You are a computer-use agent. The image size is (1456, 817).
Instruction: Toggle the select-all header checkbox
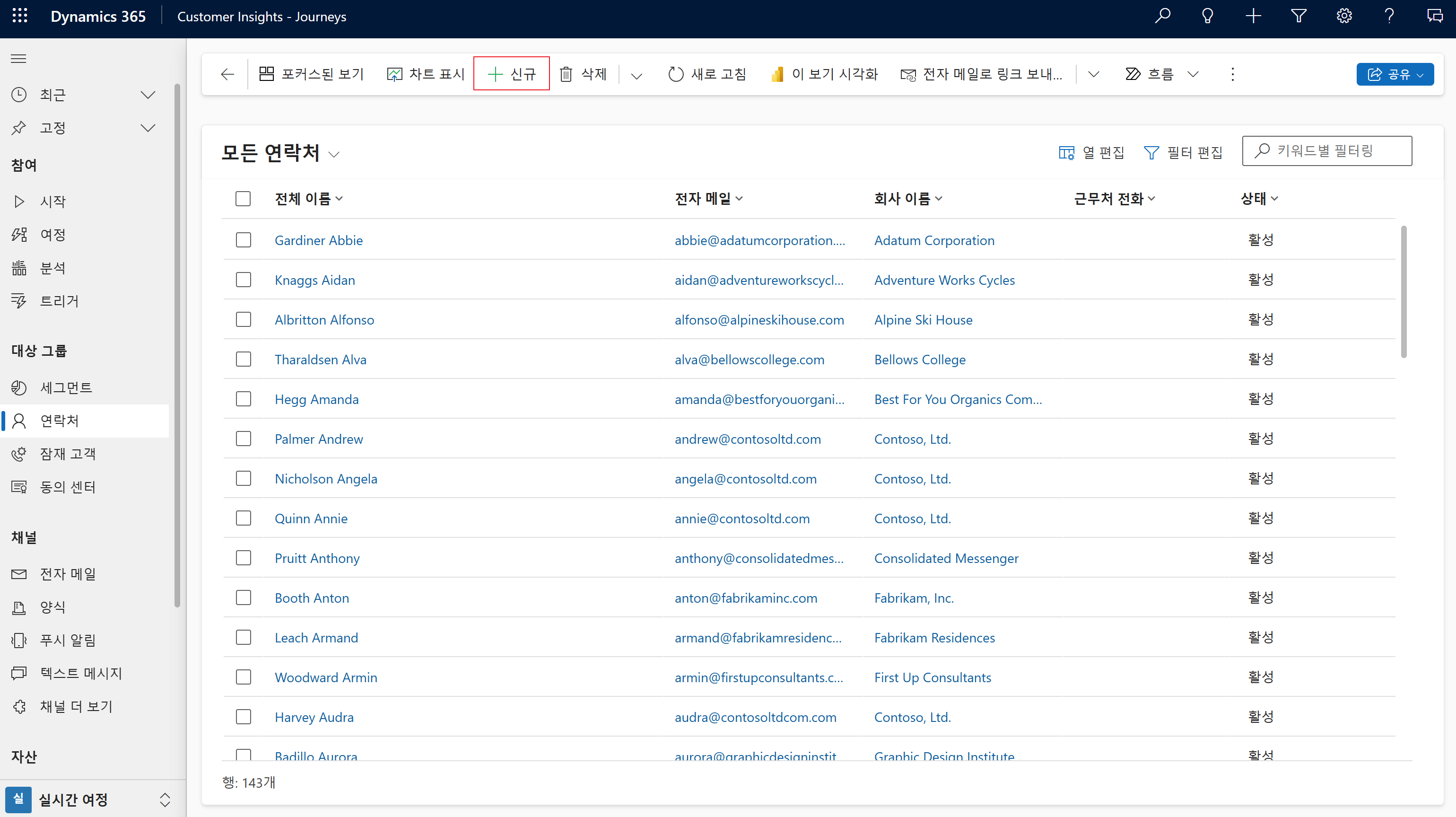pos(243,198)
